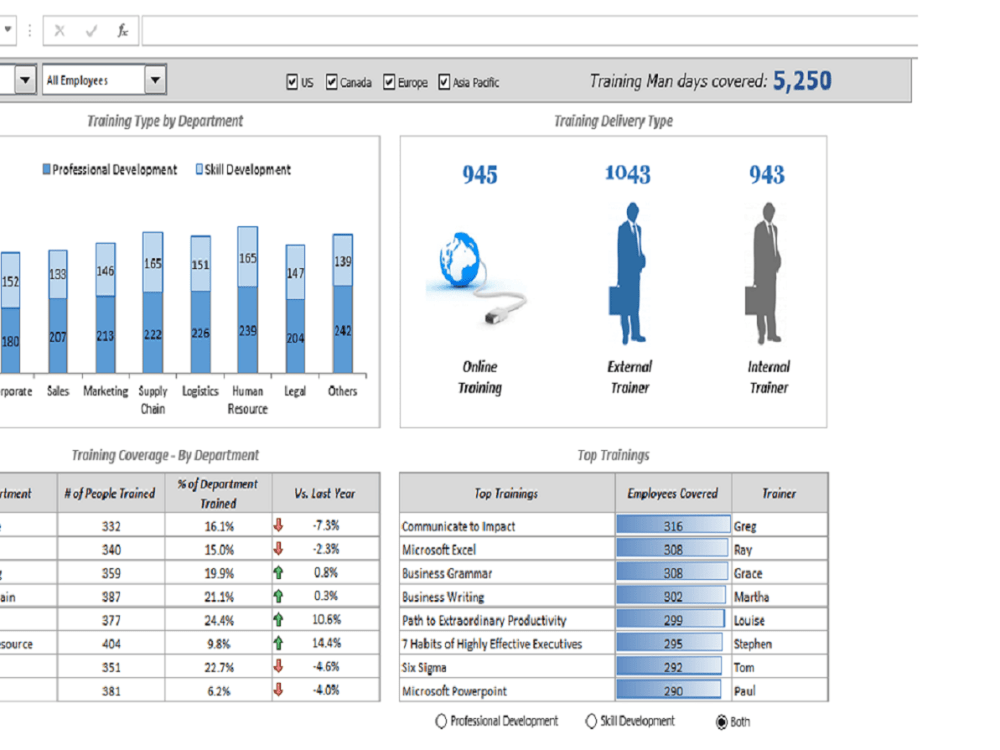This screenshot has height=750, width=1000.
Task: Click the formula bar checkmark icon
Action: click(x=92, y=30)
